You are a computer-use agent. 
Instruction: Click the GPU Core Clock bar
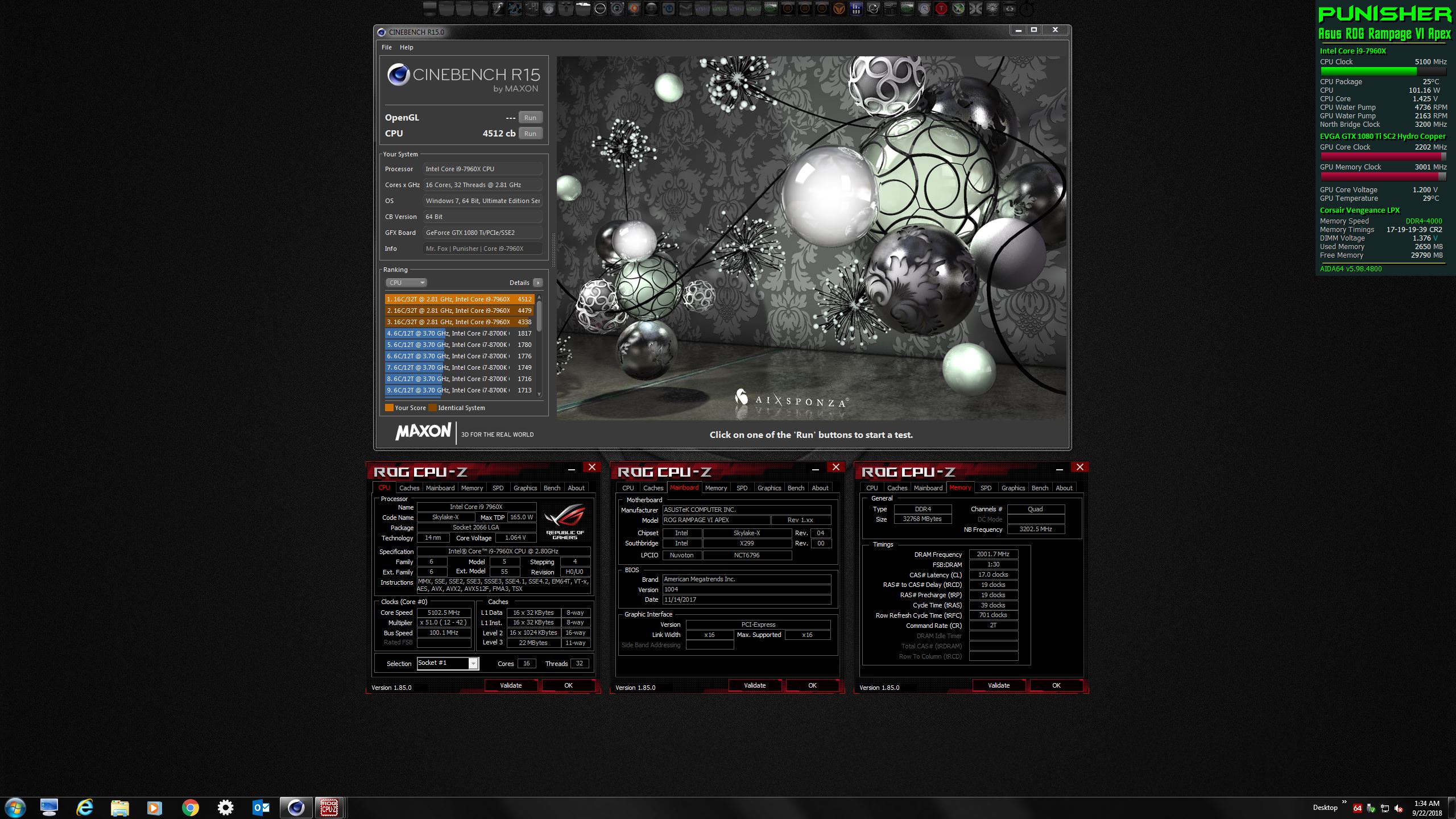(x=1383, y=156)
